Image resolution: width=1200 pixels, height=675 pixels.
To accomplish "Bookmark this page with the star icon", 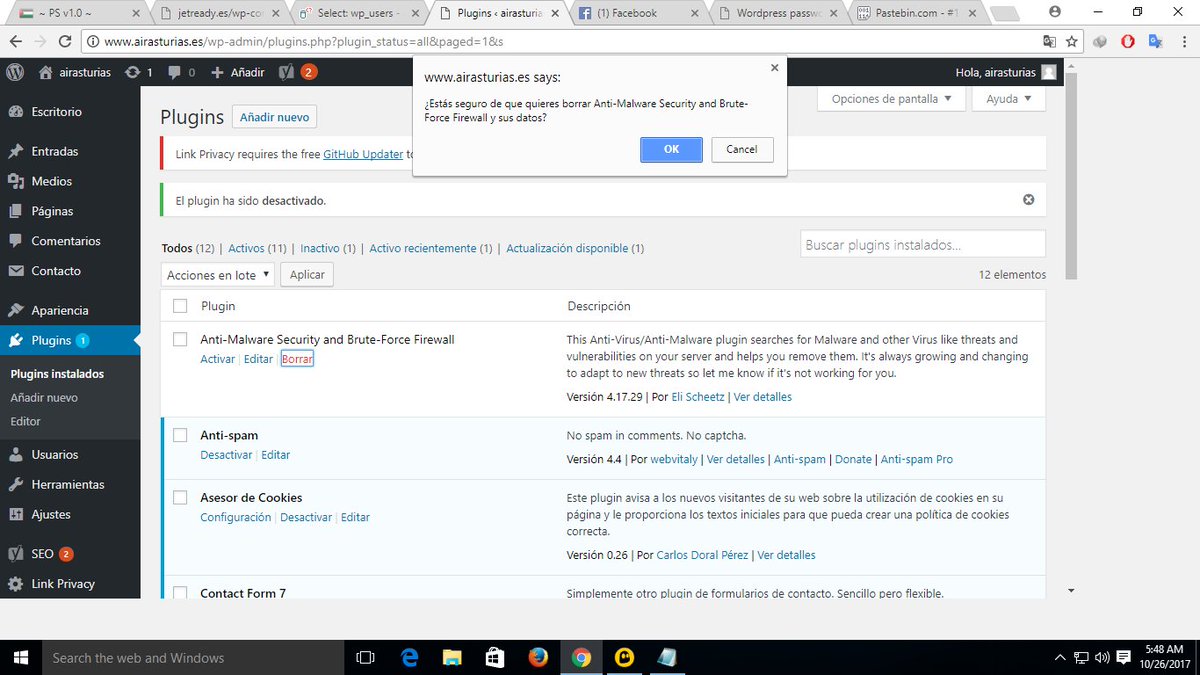I will pos(1072,42).
